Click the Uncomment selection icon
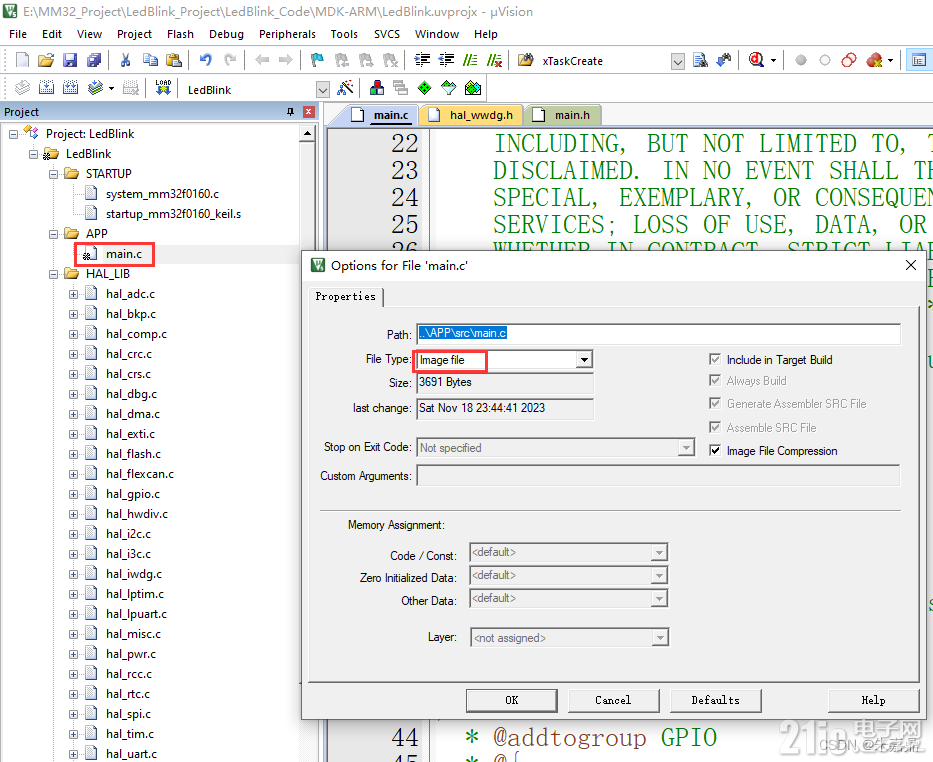The height and width of the screenshot is (762, 933). (x=494, y=60)
